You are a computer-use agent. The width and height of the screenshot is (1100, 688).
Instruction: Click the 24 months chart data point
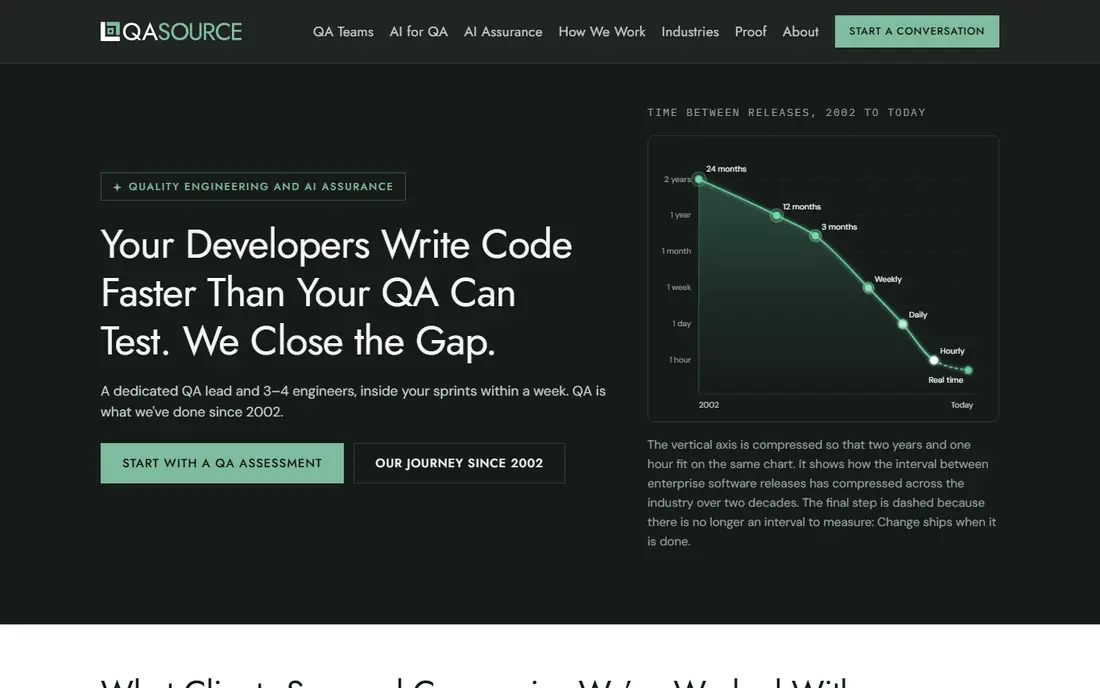coord(699,180)
